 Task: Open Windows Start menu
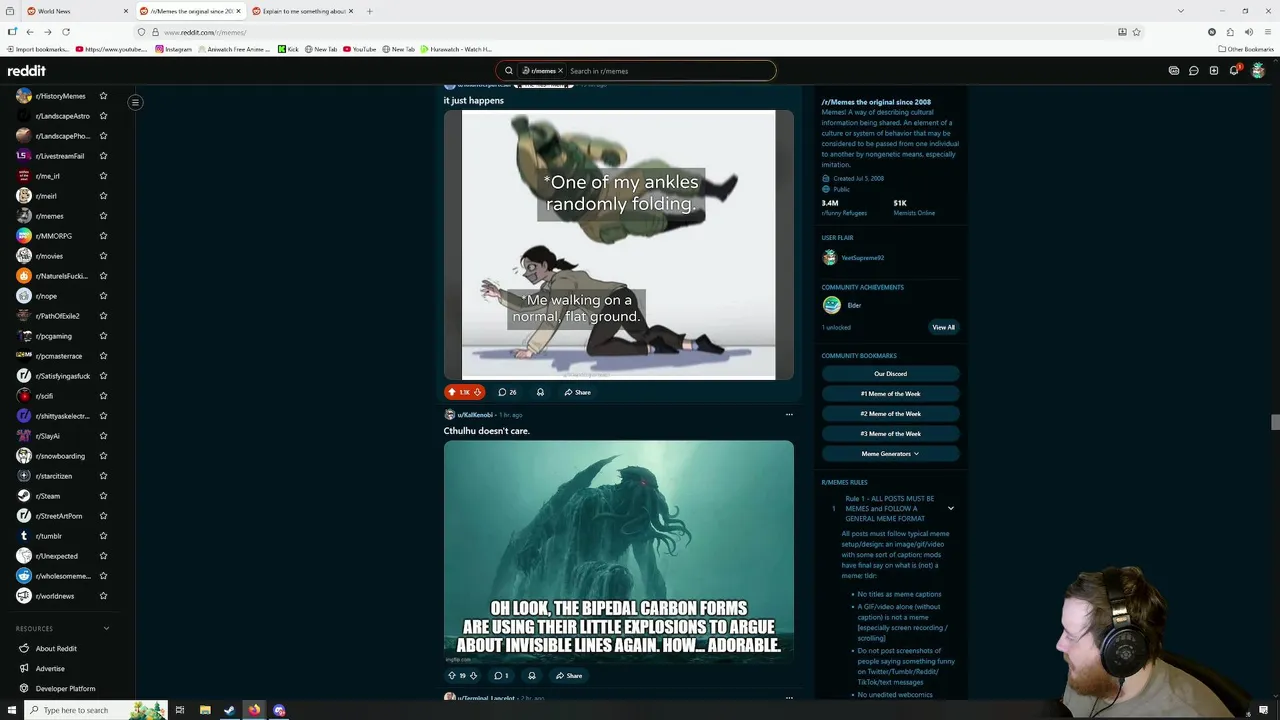[x=12, y=710]
